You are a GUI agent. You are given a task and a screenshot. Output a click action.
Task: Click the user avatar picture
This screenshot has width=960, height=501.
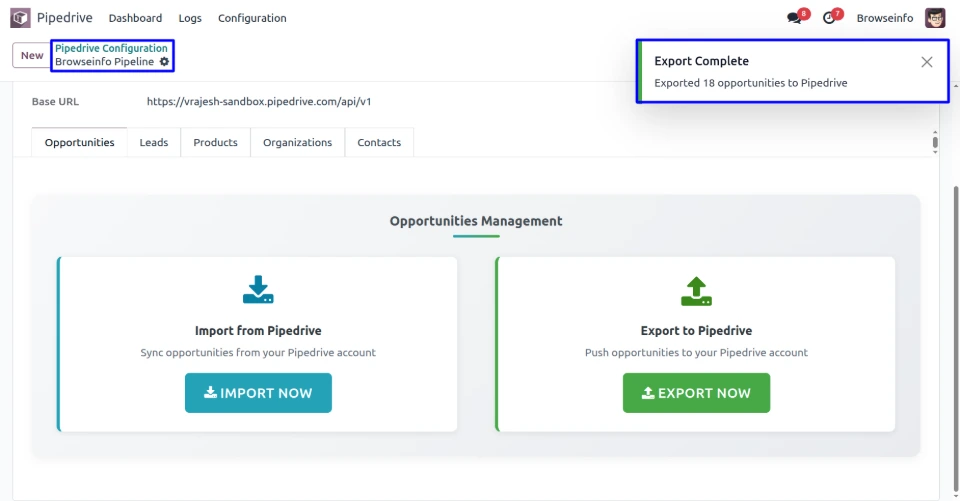point(935,18)
